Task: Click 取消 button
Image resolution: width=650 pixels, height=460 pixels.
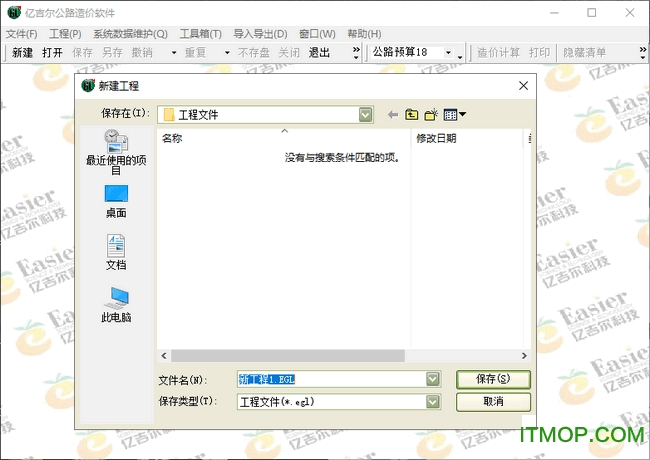Action: coord(493,401)
